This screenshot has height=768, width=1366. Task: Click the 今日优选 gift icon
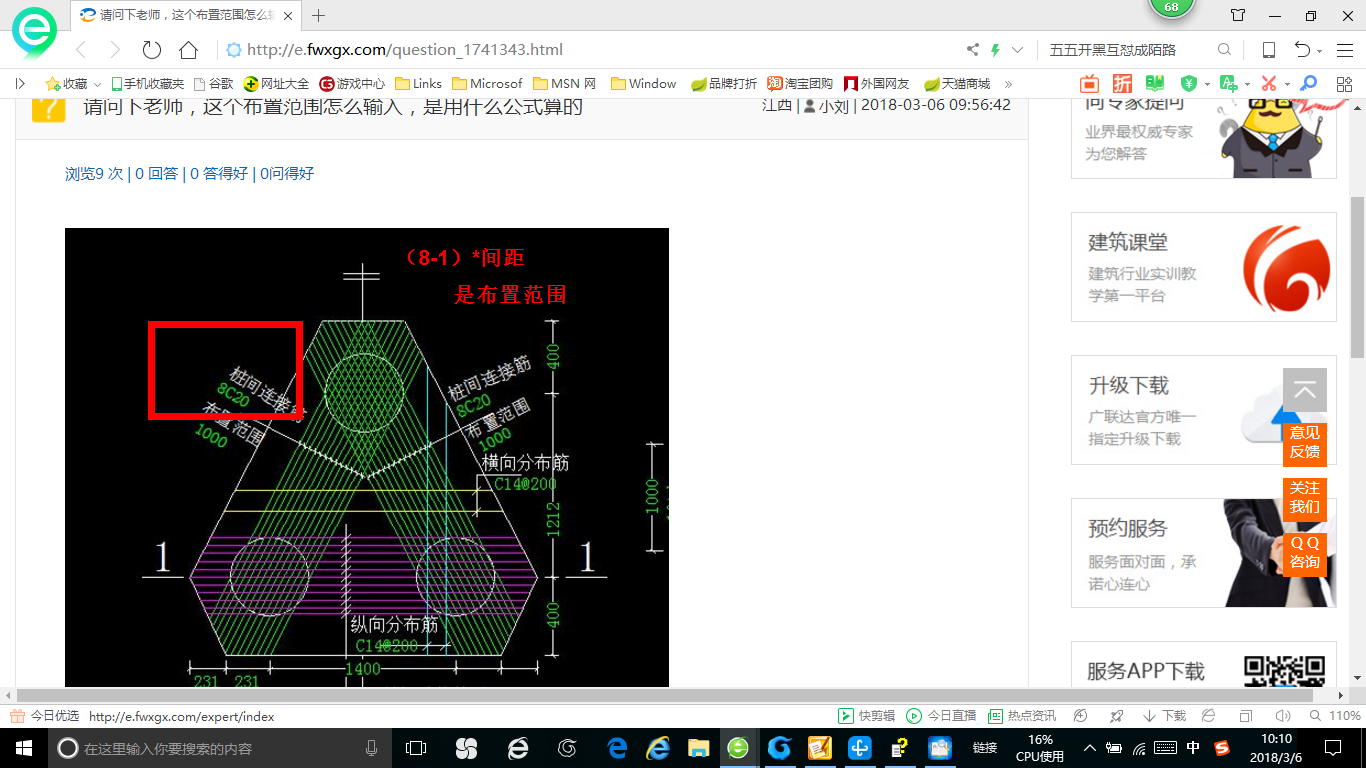[x=17, y=716]
